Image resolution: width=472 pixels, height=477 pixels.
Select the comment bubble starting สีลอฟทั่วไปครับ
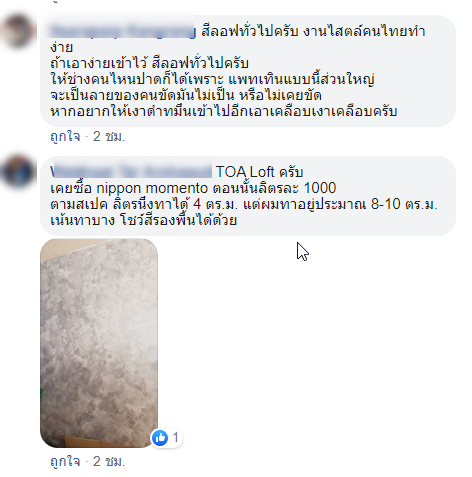pos(248,71)
